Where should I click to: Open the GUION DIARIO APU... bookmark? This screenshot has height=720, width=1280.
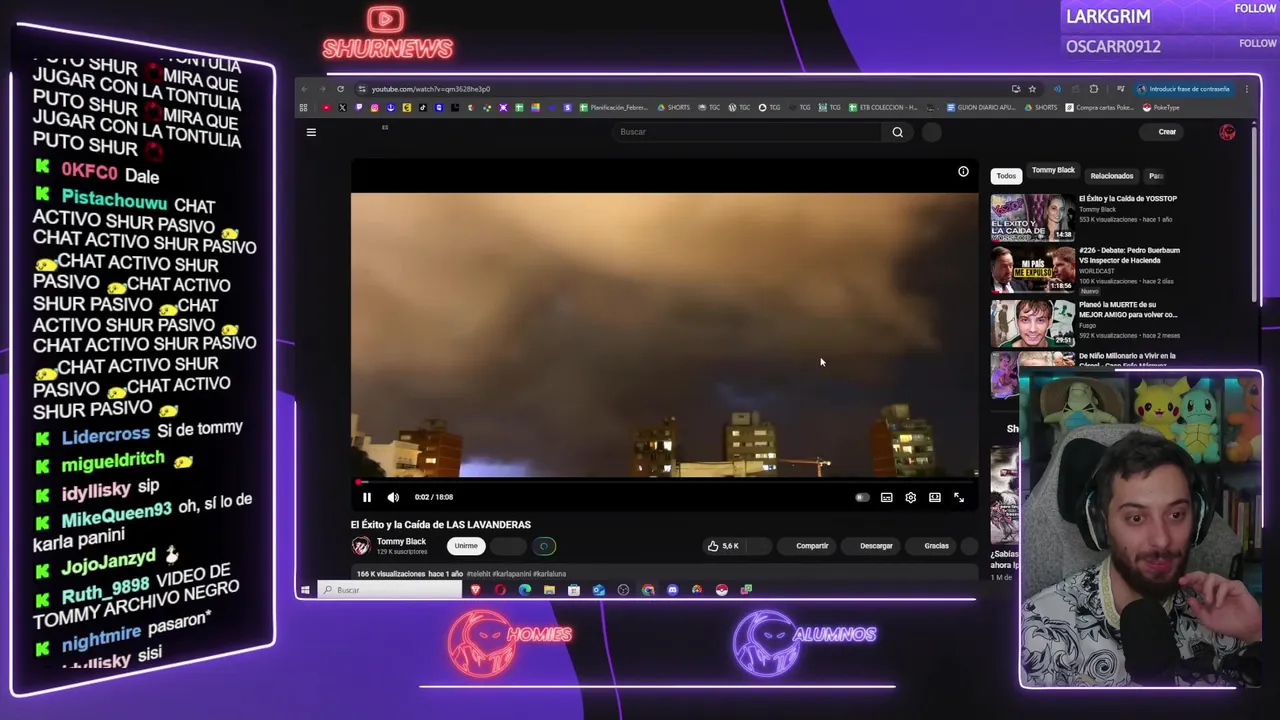point(980,107)
